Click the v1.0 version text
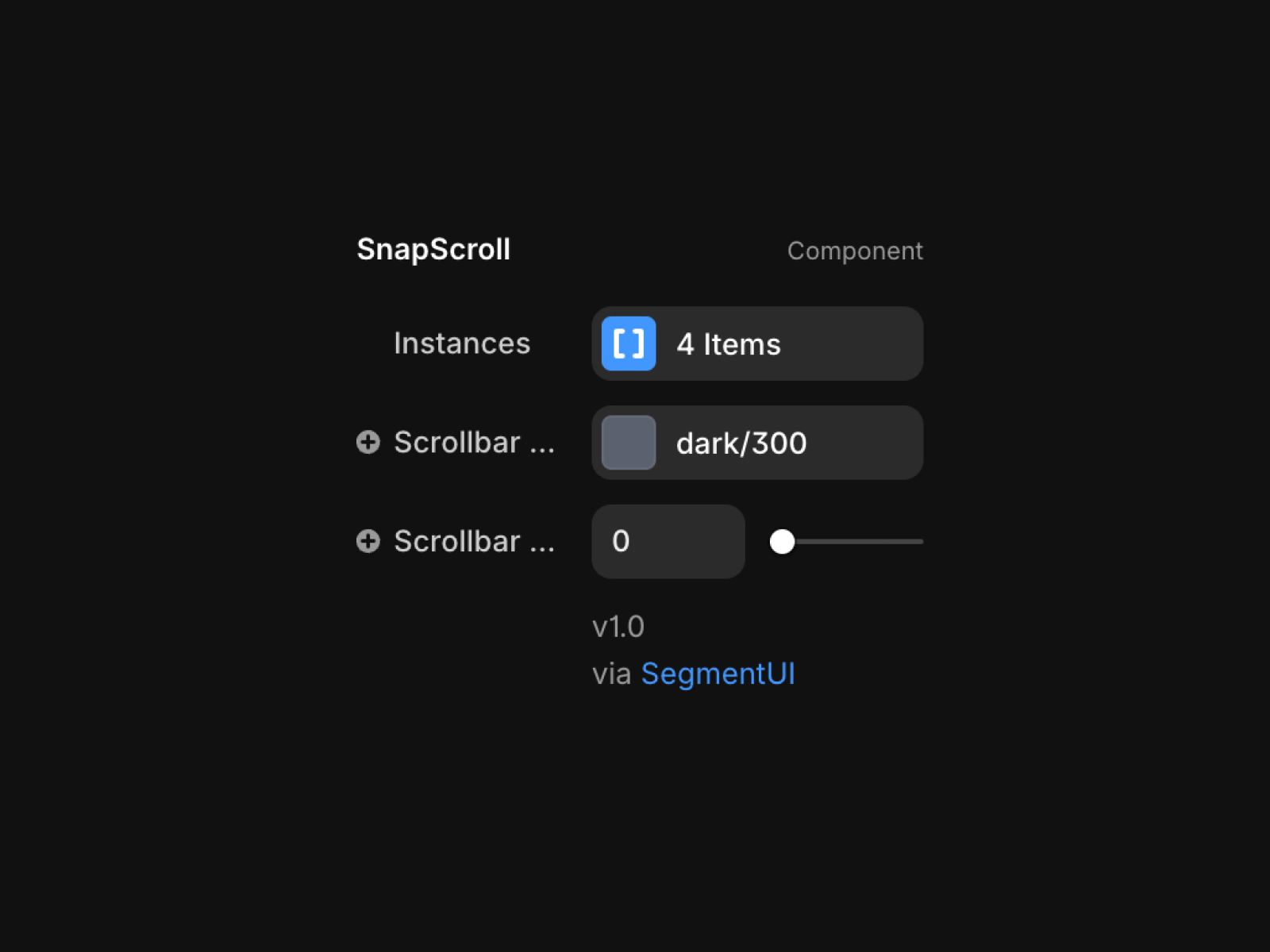Viewport: 1270px width, 952px height. (x=618, y=627)
